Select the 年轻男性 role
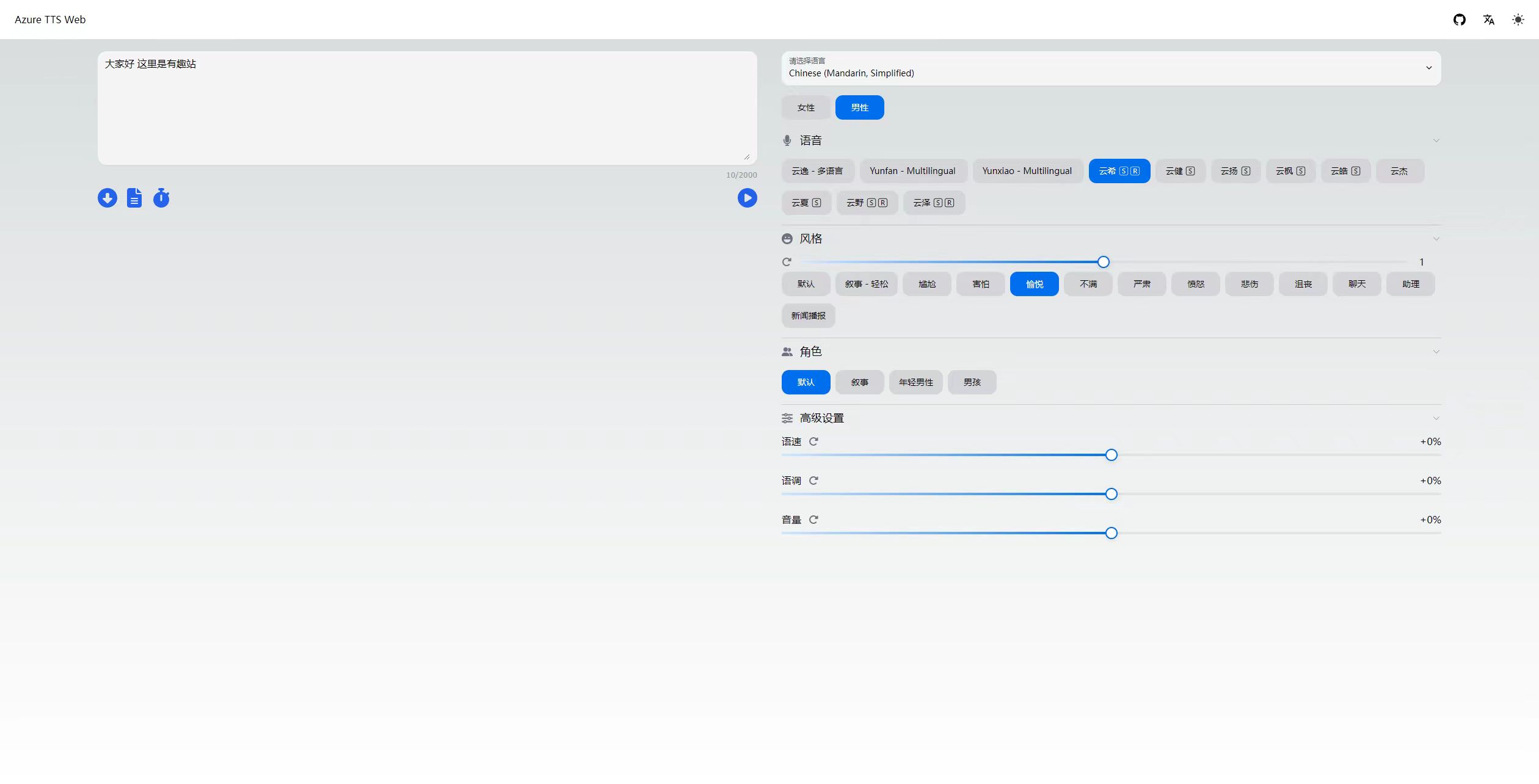The height and width of the screenshot is (784, 1539). [916, 382]
